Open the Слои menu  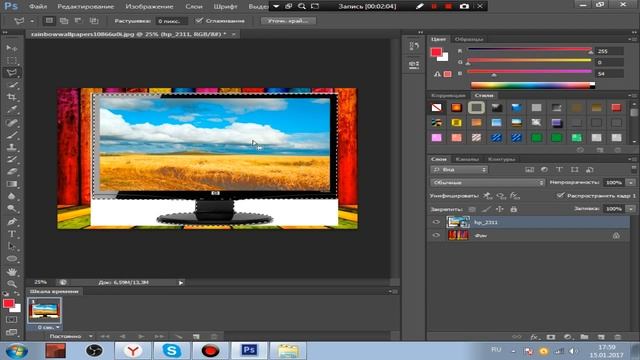194,7
